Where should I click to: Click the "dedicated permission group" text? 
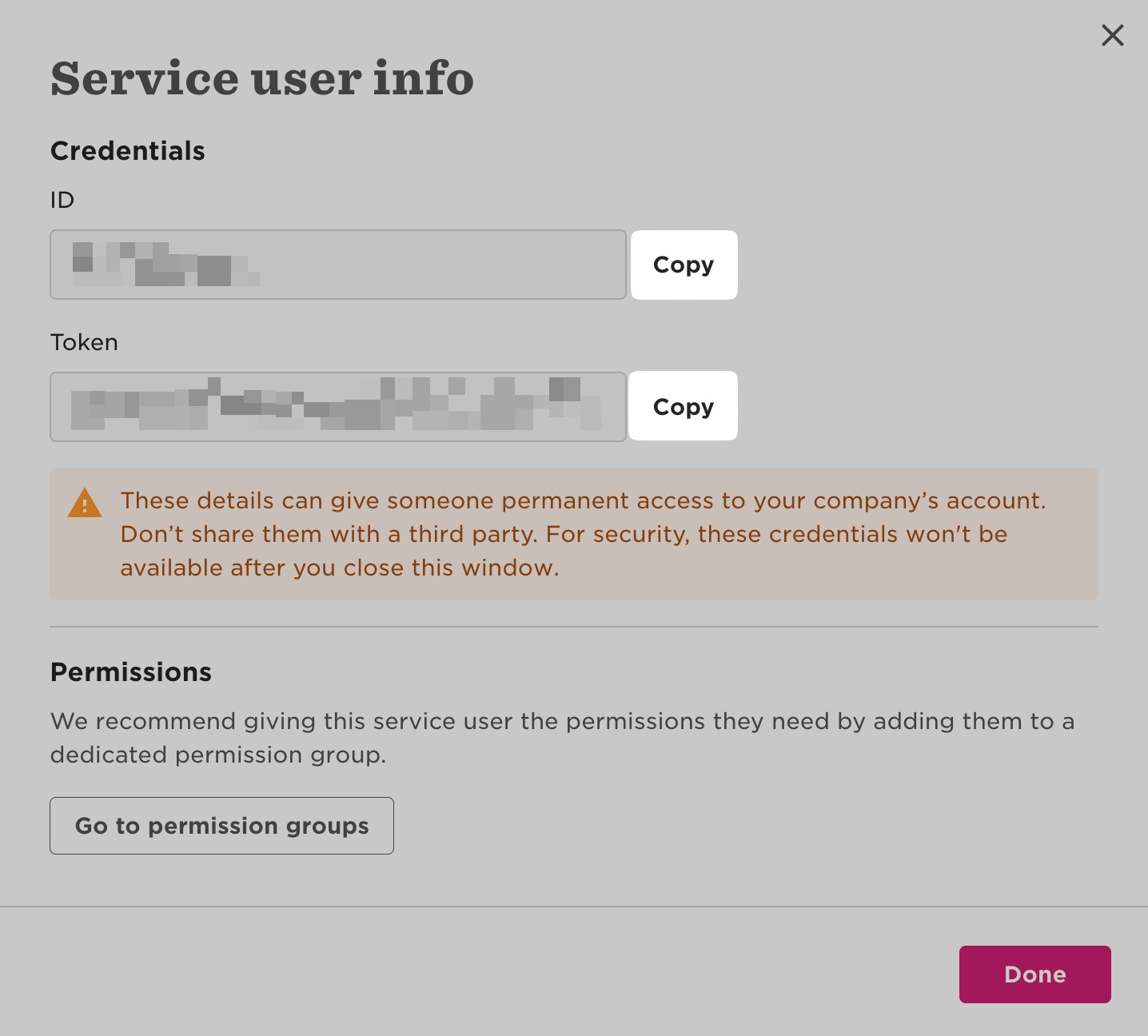coord(217,755)
